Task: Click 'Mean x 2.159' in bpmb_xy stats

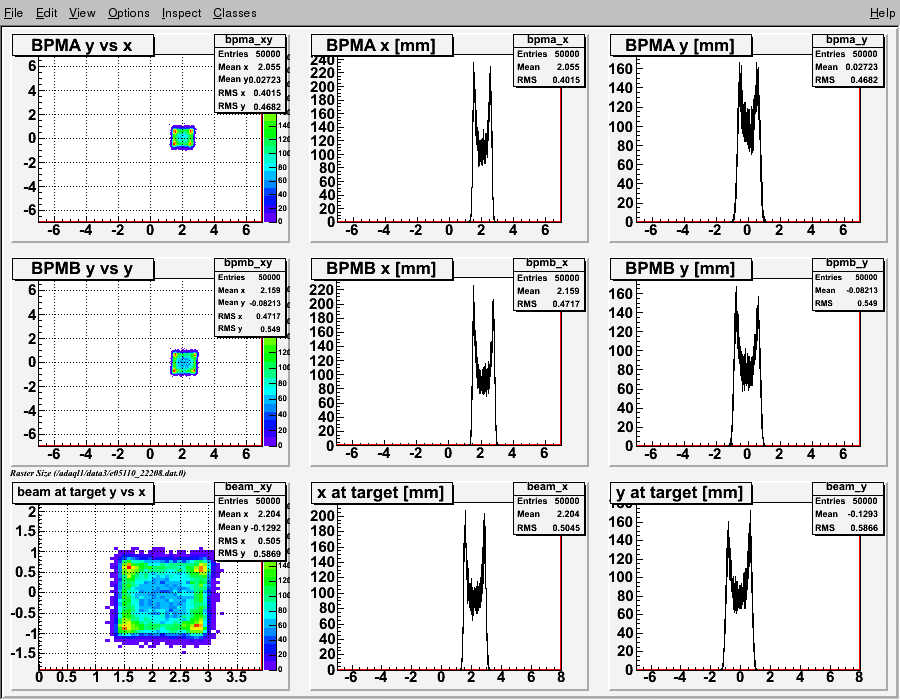Action: coord(249,290)
